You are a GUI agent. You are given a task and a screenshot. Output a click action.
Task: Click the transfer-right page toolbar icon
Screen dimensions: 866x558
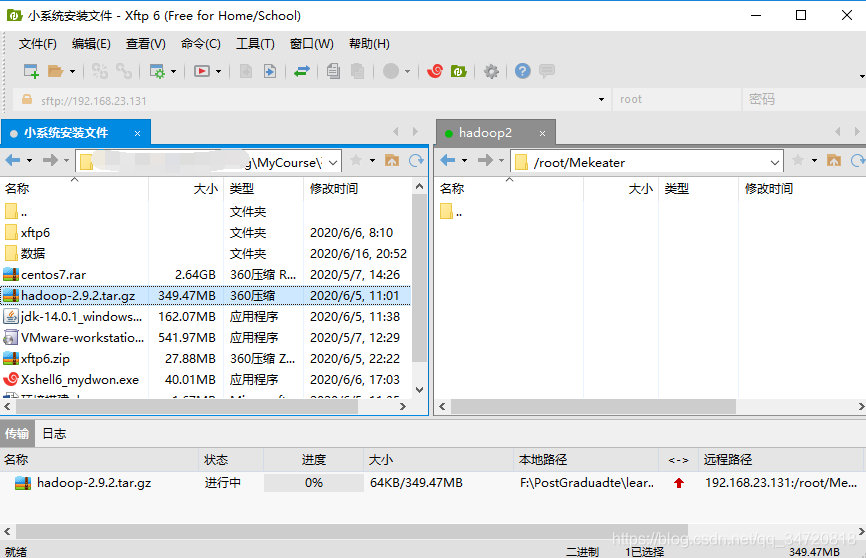pyautogui.click(x=270, y=71)
